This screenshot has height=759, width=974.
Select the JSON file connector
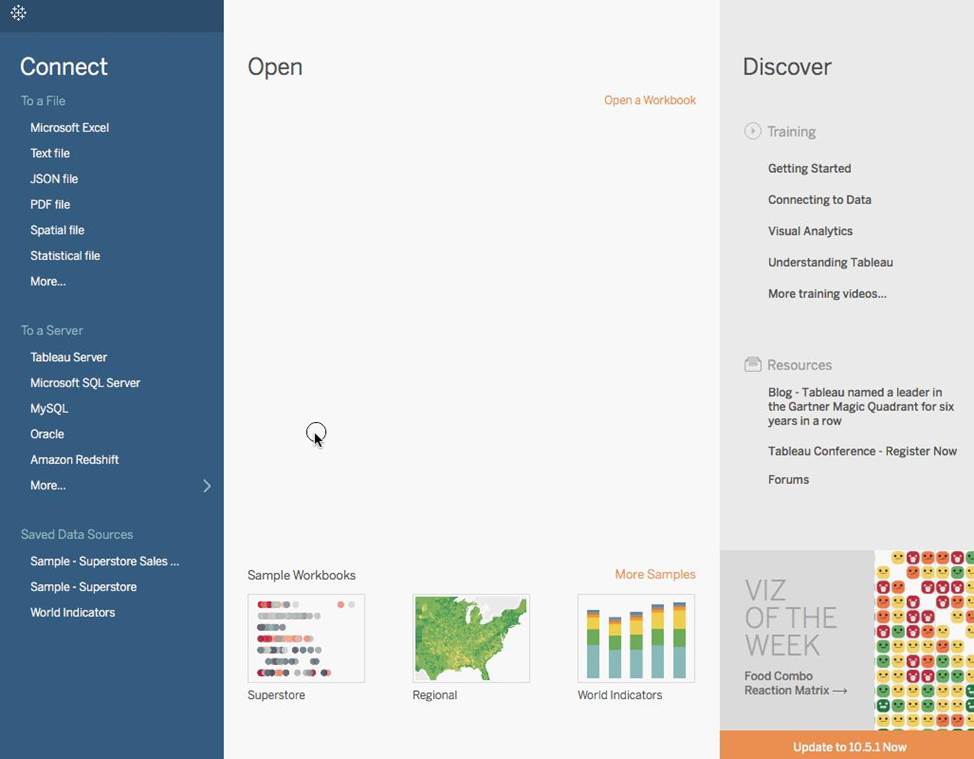click(x=54, y=179)
